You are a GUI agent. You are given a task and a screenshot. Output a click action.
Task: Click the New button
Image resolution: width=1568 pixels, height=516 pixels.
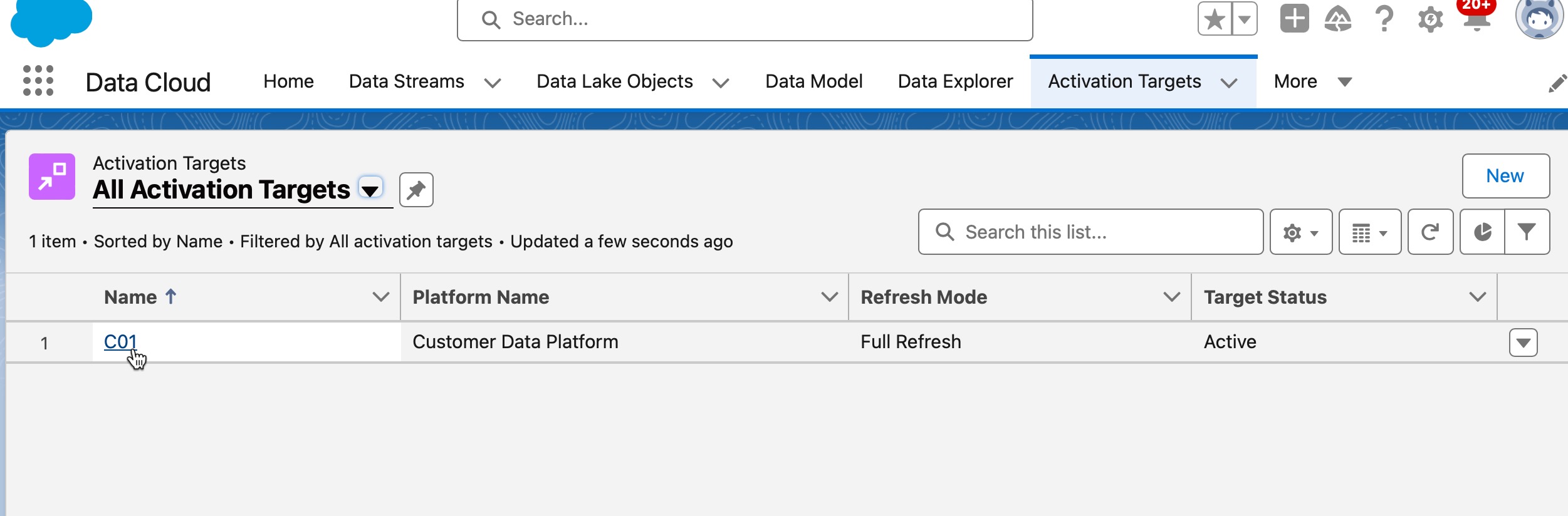[x=1505, y=176]
